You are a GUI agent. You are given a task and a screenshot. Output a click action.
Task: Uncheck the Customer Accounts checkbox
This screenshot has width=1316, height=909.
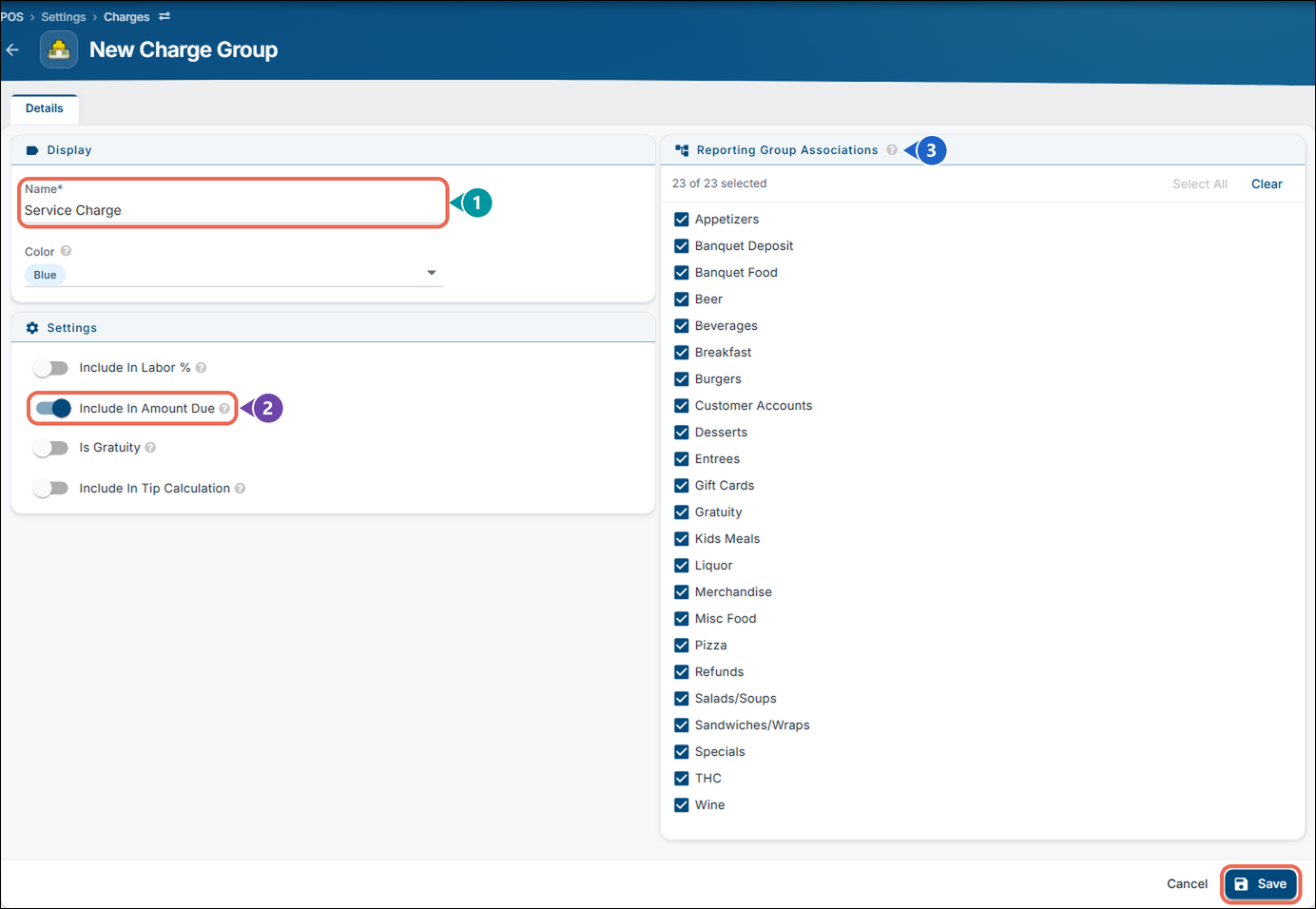[681, 405]
